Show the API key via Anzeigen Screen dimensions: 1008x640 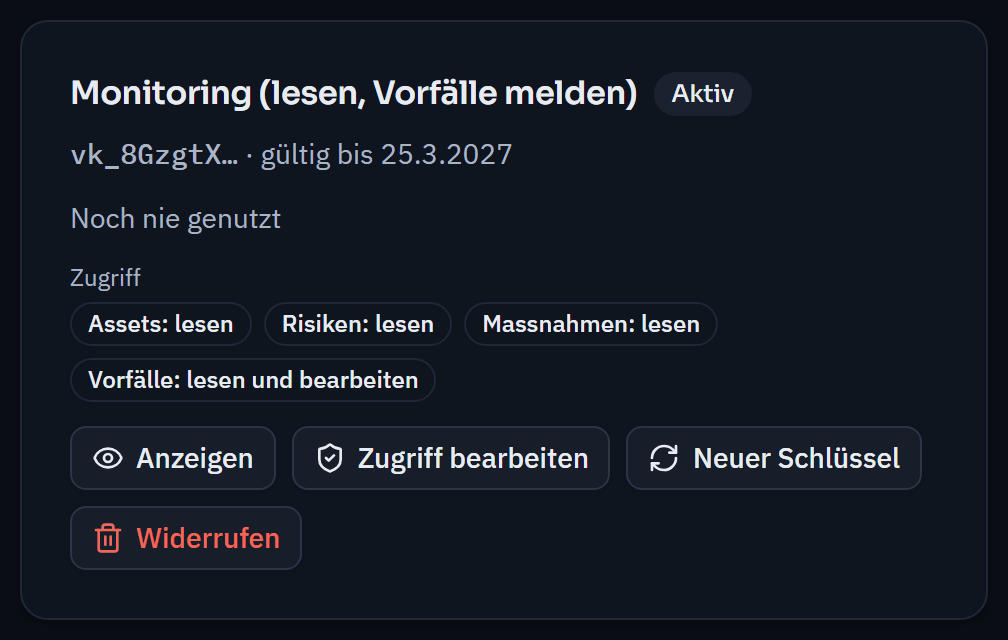(x=173, y=458)
